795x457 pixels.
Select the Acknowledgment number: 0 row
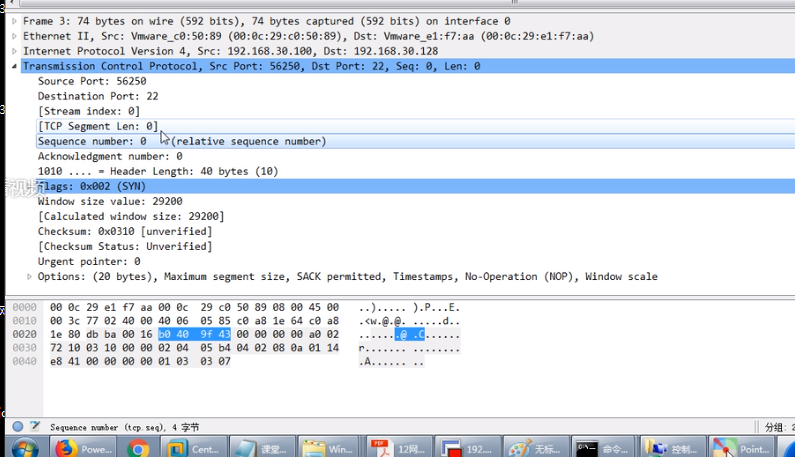(x=415, y=156)
